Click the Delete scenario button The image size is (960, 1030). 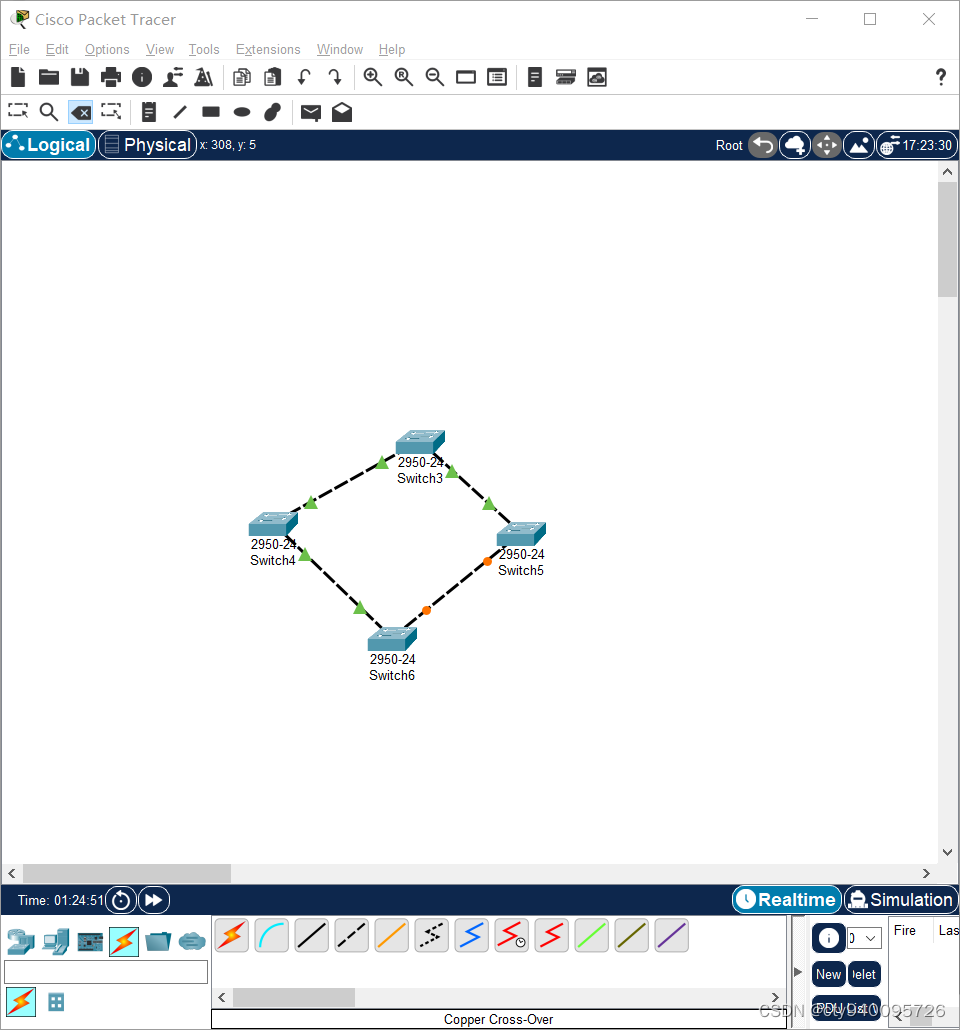(864, 974)
